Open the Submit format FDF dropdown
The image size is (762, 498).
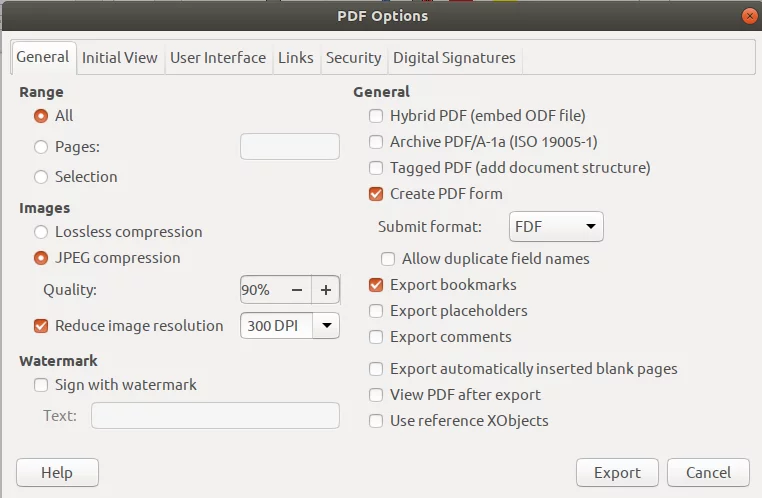[556, 226]
